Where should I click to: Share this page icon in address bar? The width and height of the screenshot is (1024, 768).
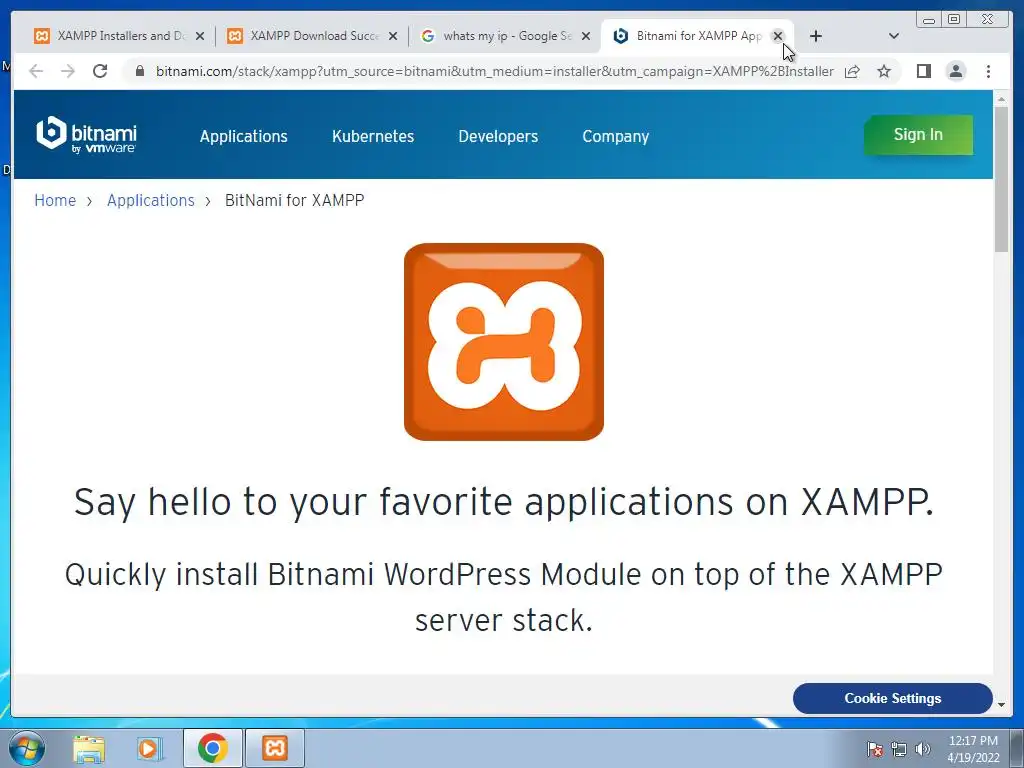coord(852,71)
